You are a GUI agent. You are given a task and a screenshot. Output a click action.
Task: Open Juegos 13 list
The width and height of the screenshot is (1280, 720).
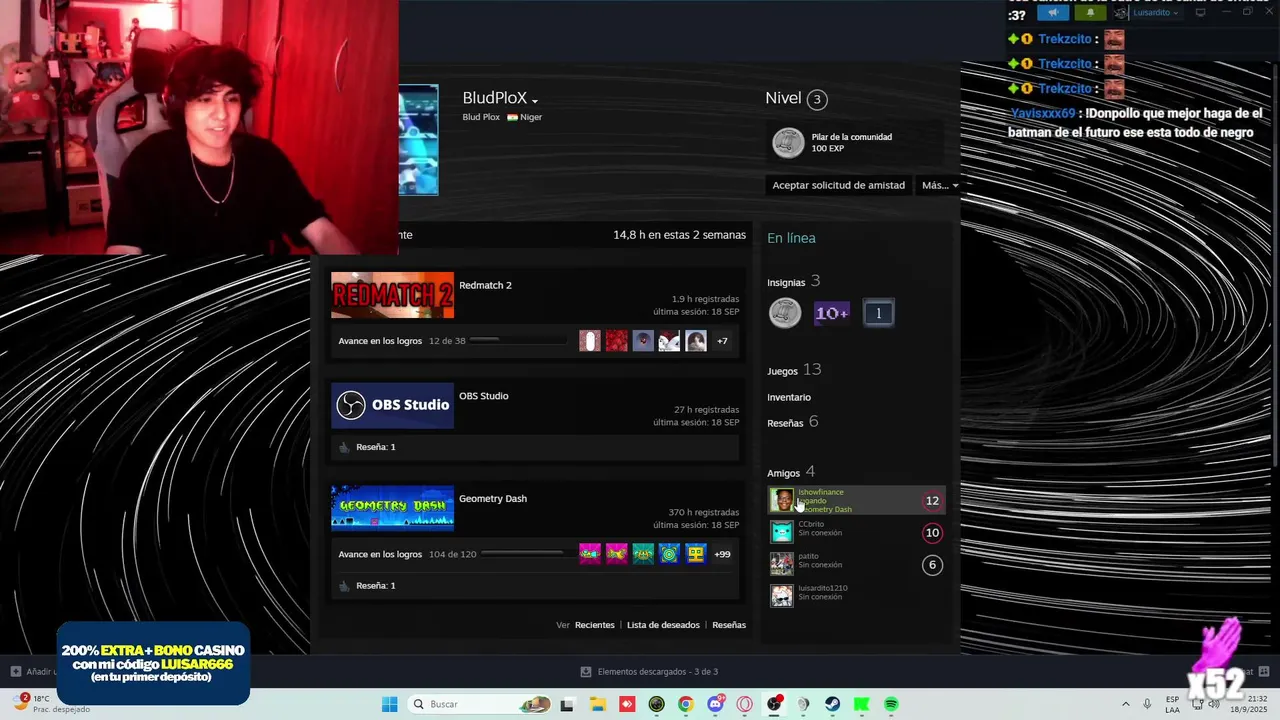pos(794,370)
